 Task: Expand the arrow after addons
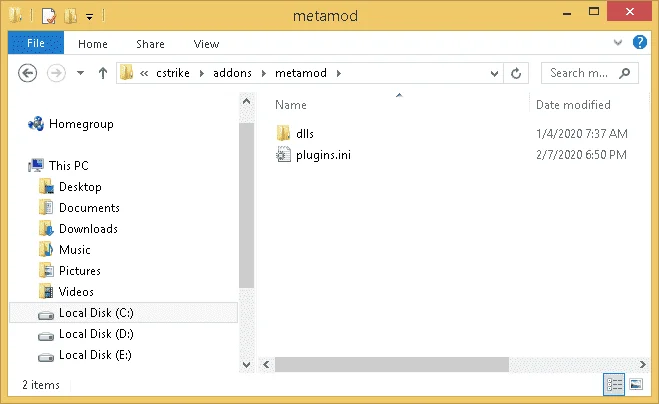[x=264, y=74]
